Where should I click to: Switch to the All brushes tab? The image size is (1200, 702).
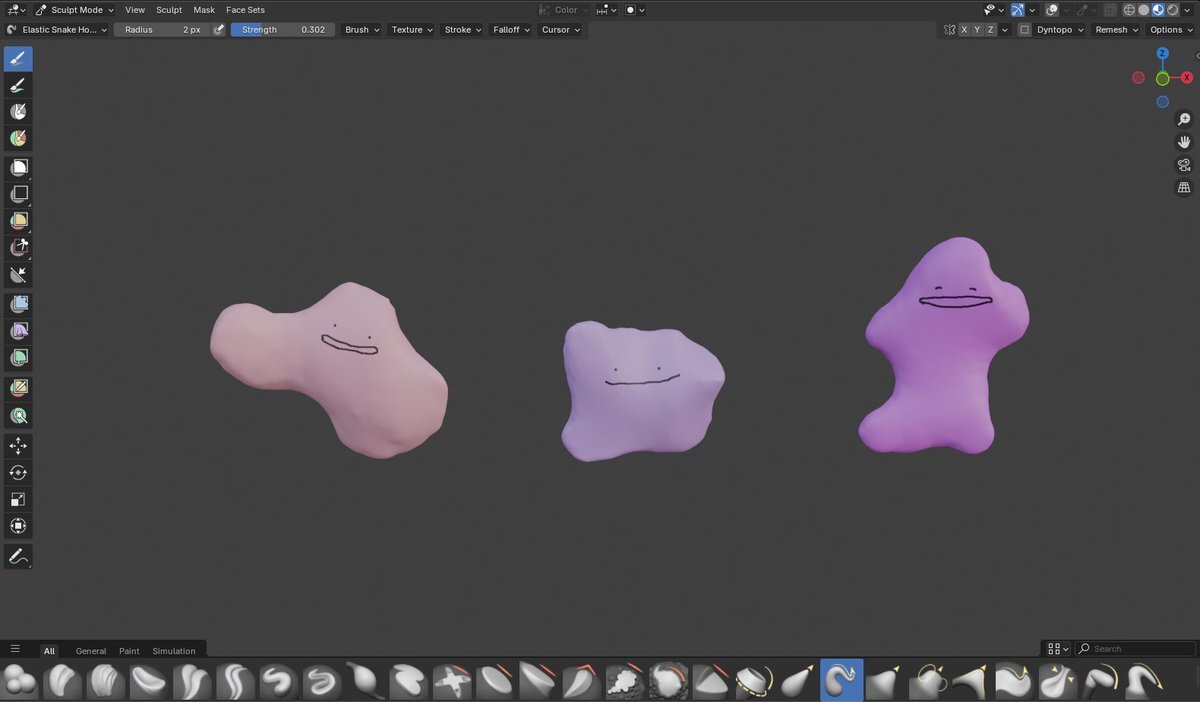[49, 651]
